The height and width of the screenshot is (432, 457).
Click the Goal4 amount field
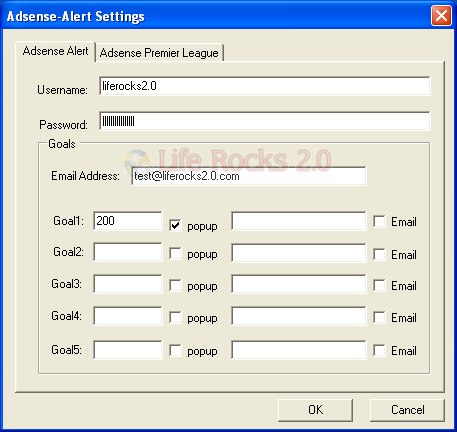pyautogui.click(x=128, y=316)
